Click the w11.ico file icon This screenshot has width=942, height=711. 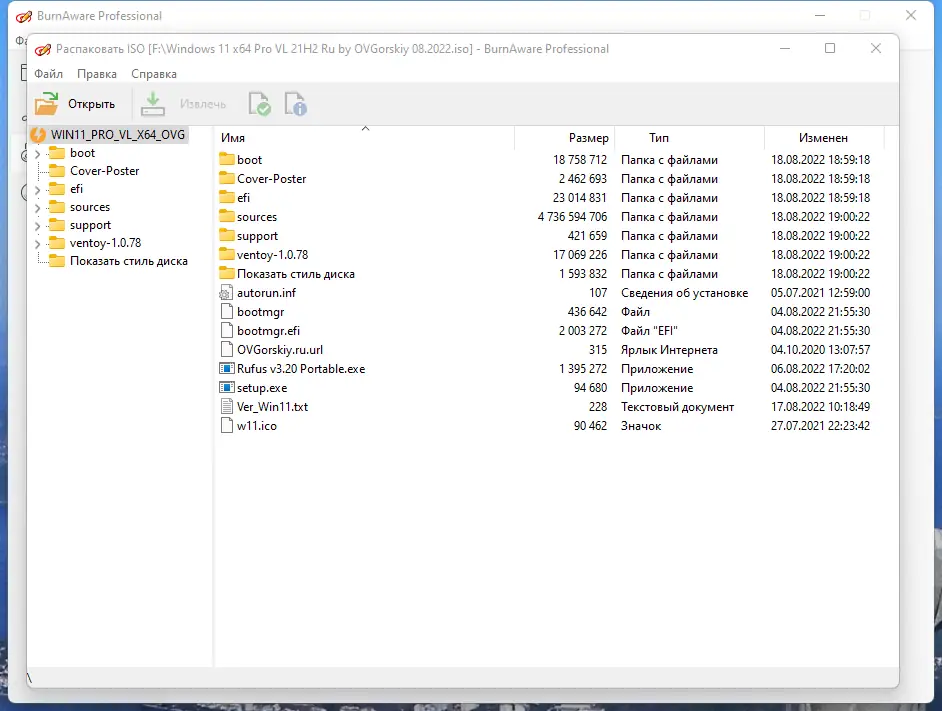pos(226,426)
